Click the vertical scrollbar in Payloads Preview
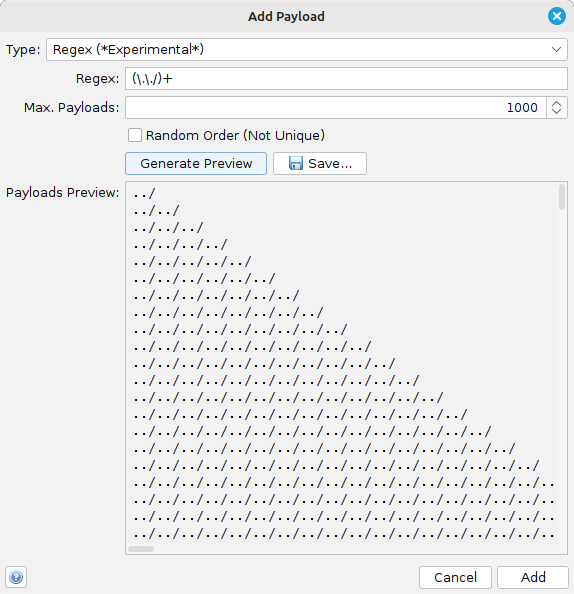The width and height of the screenshot is (574, 594). pyautogui.click(x=561, y=197)
